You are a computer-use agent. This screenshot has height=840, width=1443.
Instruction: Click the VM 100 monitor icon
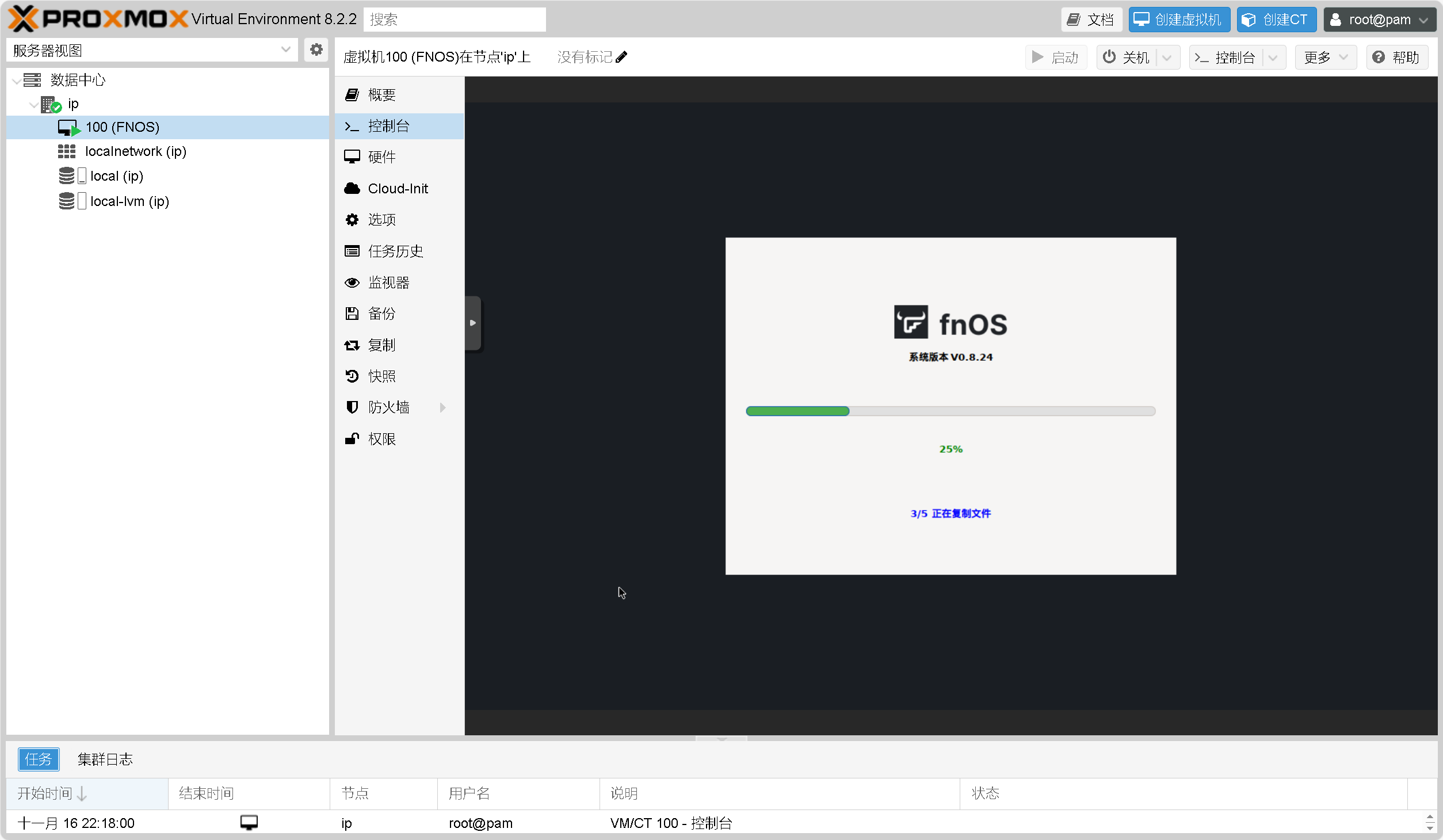[69, 127]
